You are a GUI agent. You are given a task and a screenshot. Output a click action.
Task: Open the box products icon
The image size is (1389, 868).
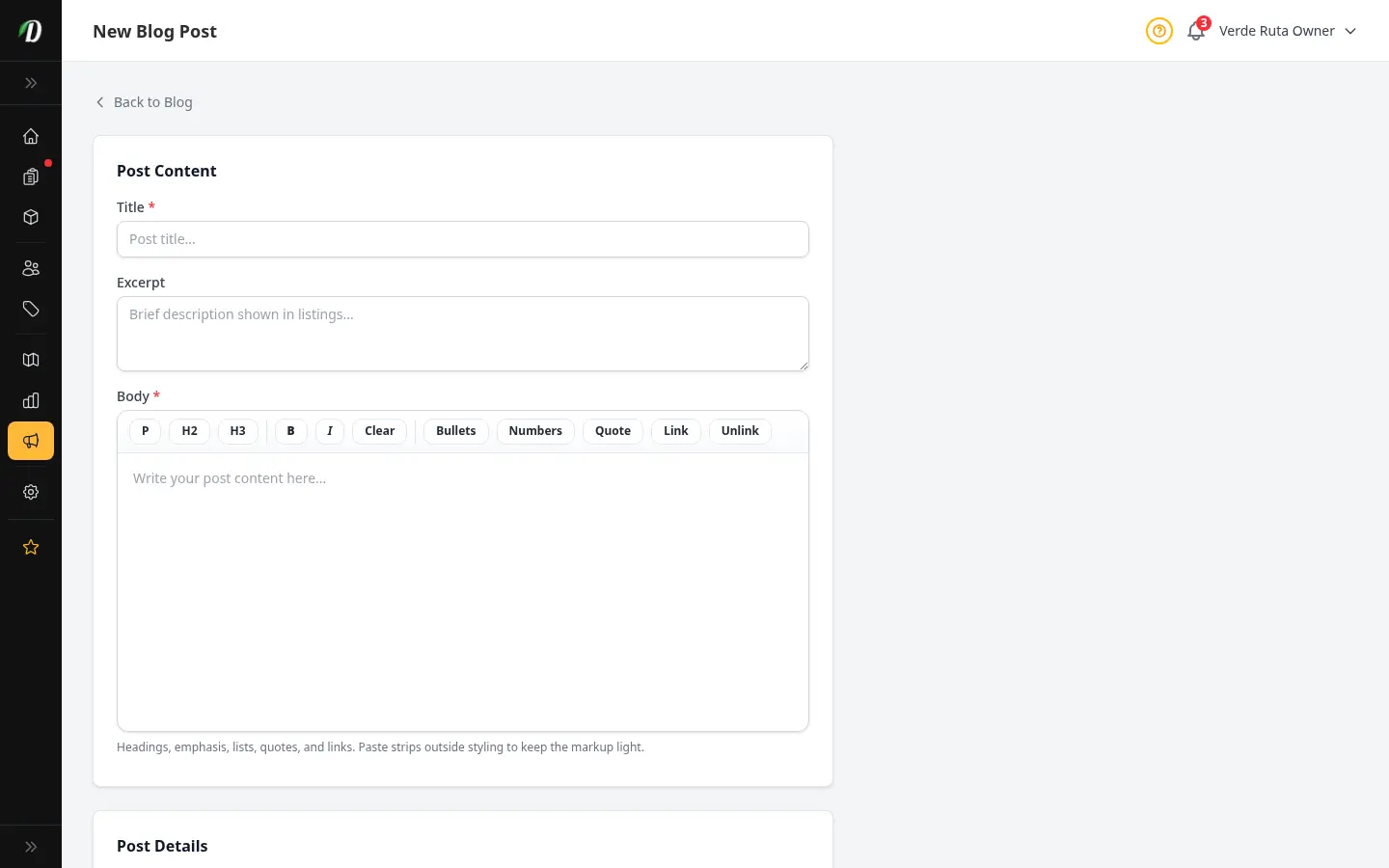31,217
